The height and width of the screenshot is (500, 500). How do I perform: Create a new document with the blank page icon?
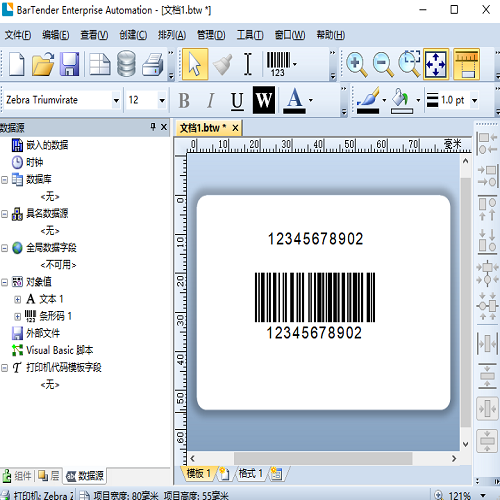click(17, 64)
